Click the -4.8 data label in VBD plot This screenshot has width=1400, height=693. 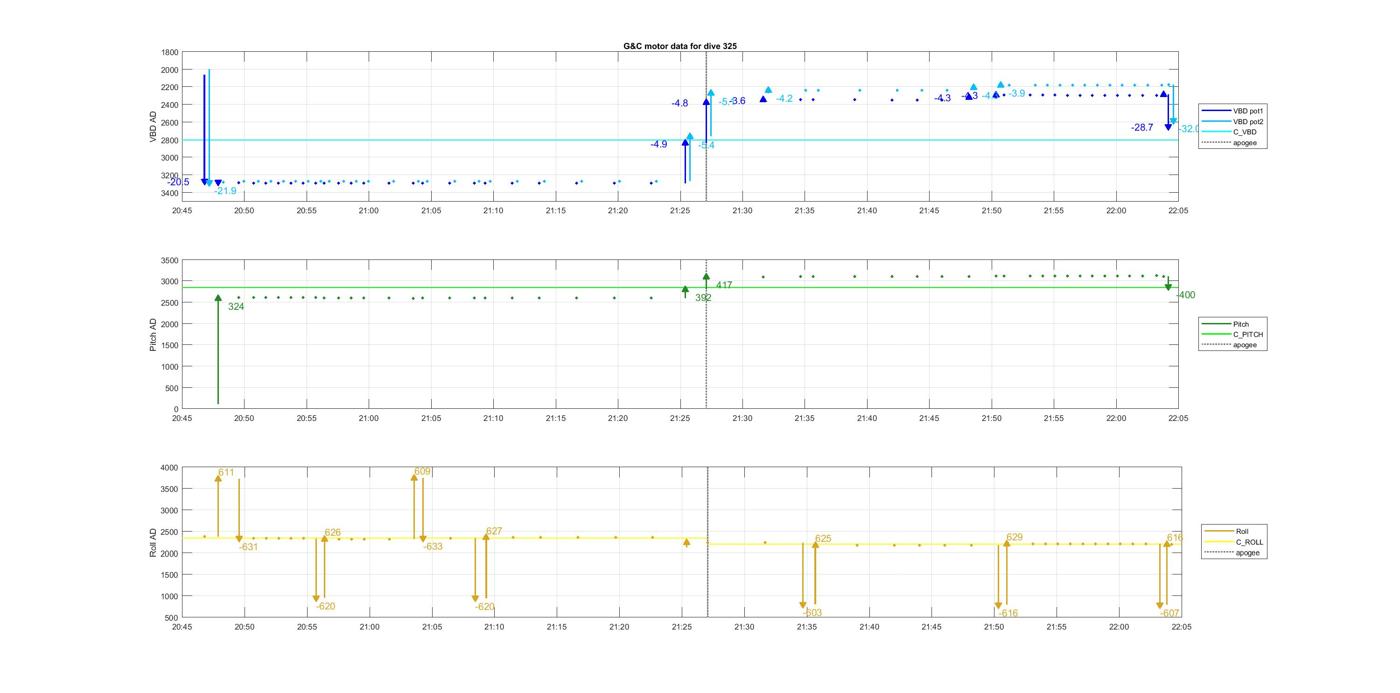point(680,103)
